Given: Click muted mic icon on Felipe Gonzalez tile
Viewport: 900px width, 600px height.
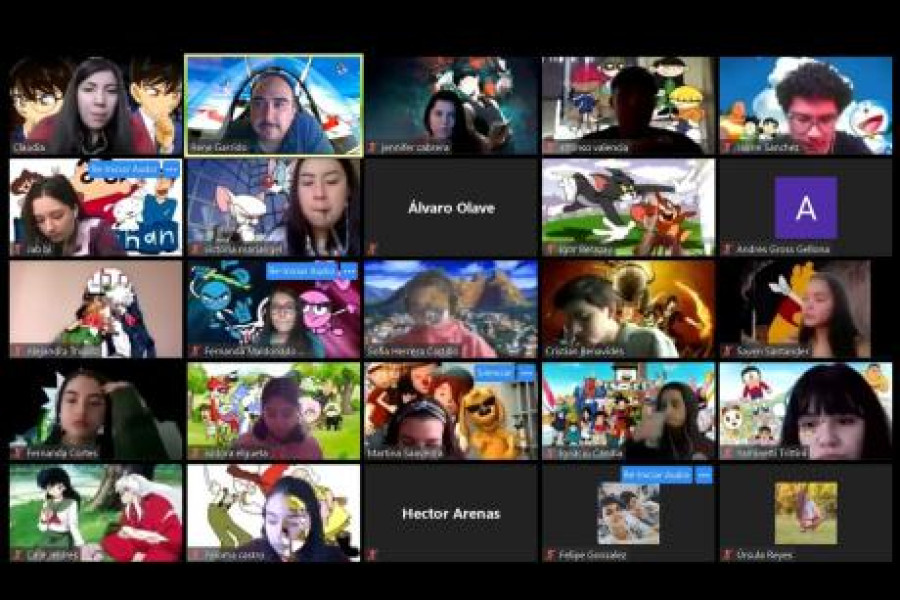Looking at the screenshot, I should pyautogui.click(x=551, y=554).
